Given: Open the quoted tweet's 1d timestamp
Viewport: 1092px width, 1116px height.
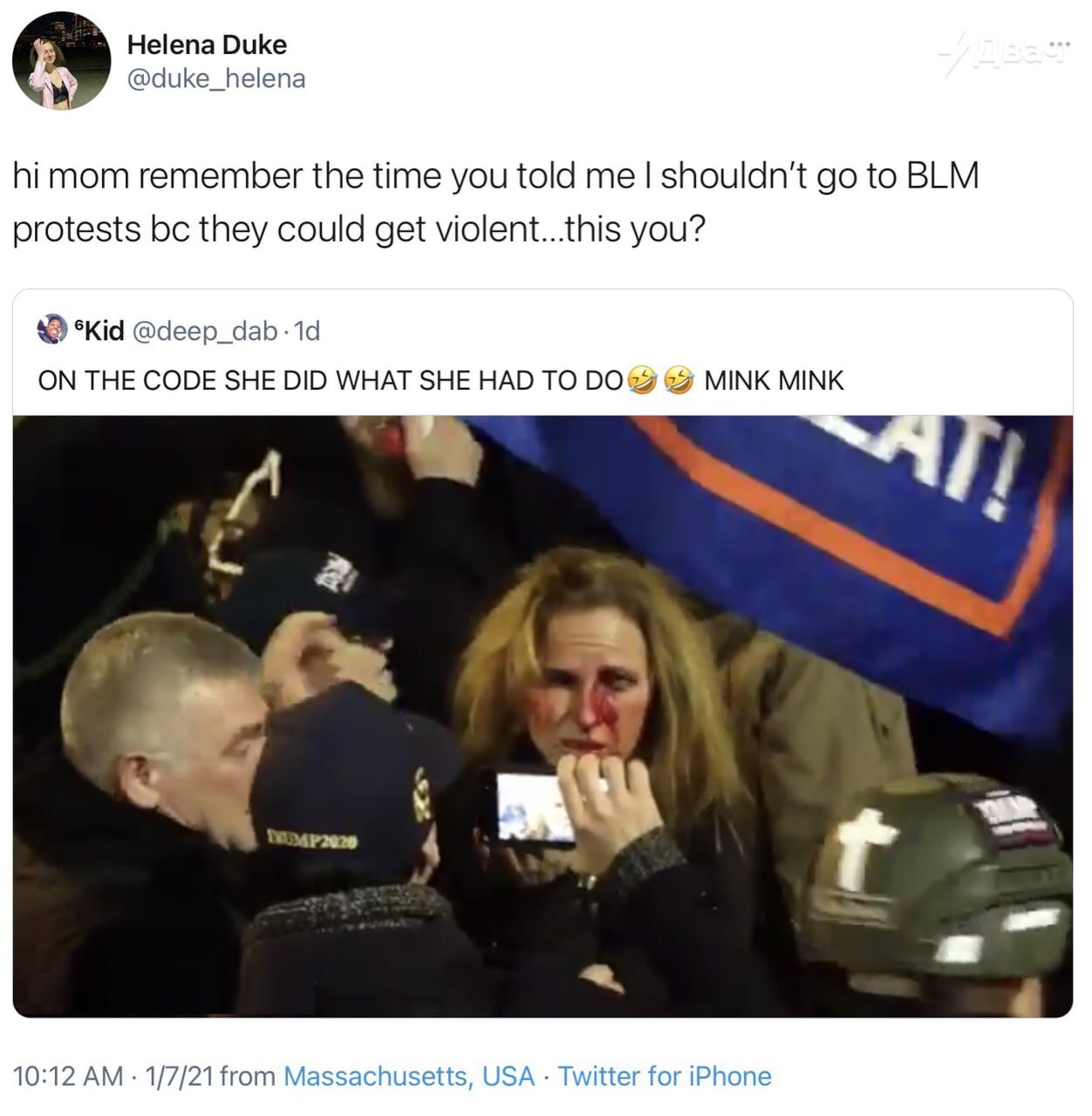Looking at the screenshot, I should click(307, 331).
